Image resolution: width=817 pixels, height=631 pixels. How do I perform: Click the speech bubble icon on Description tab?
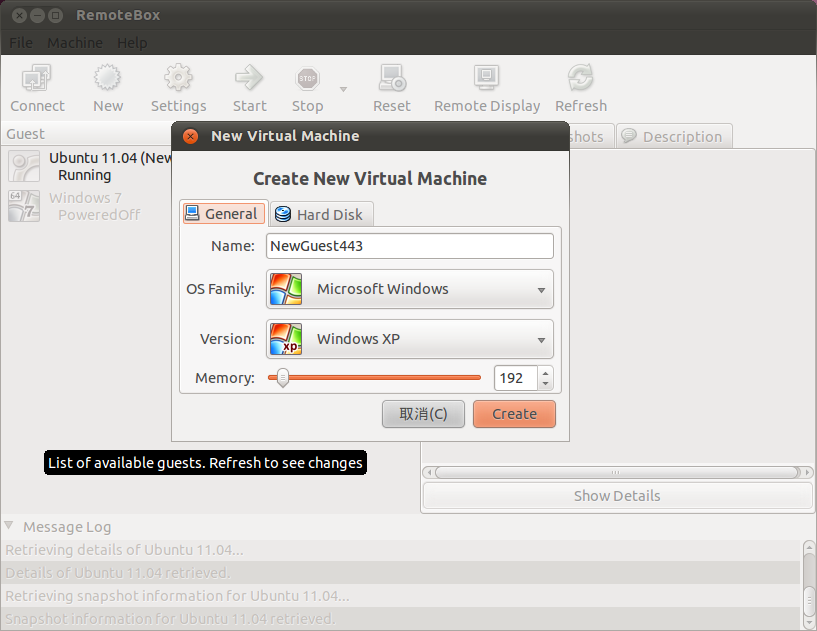(629, 136)
